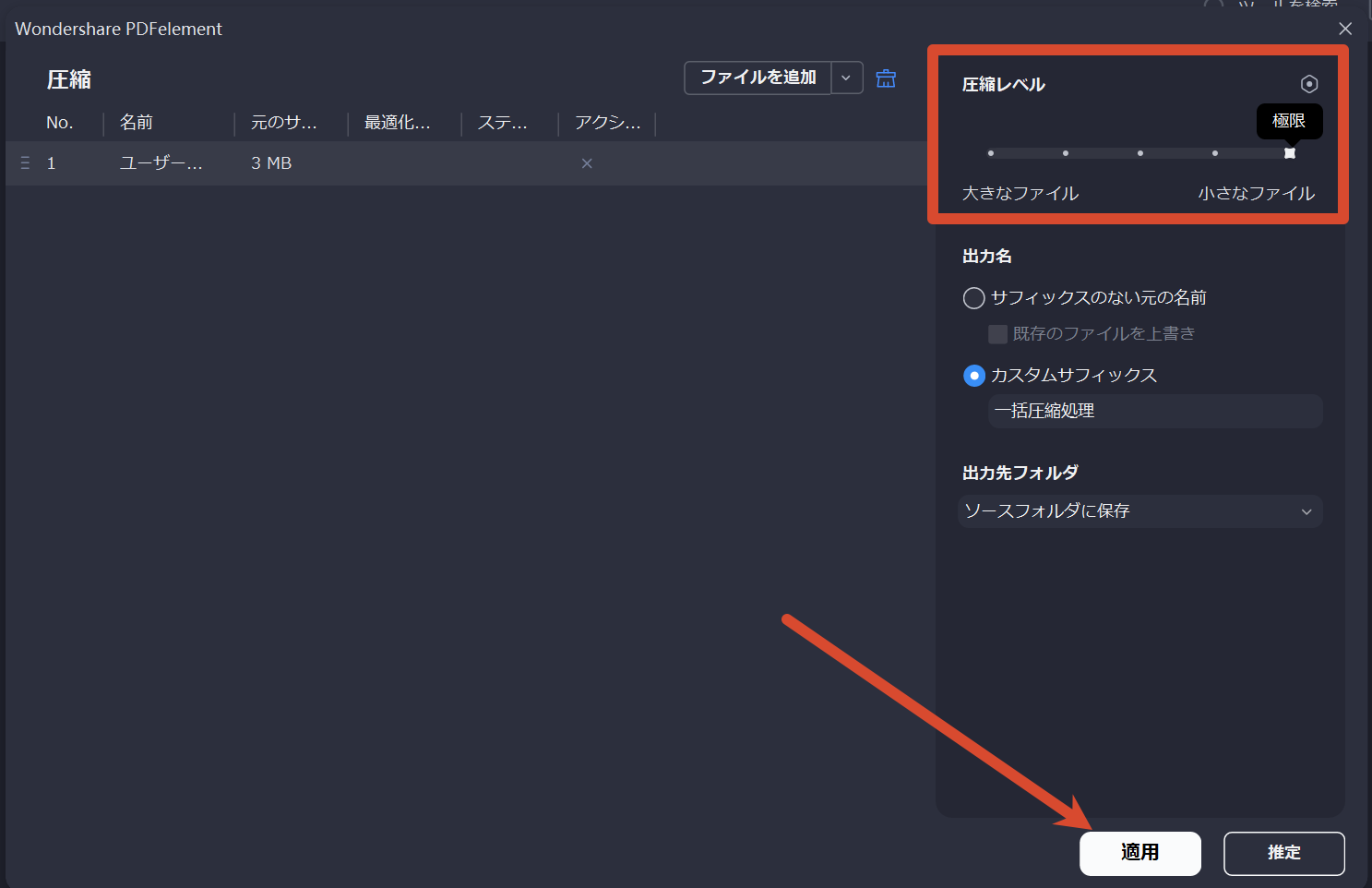Image resolution: width=1372 pixels, height=888 pixels.
Task: Set compression slider to the first stop
Action: [x=991, y=153]
